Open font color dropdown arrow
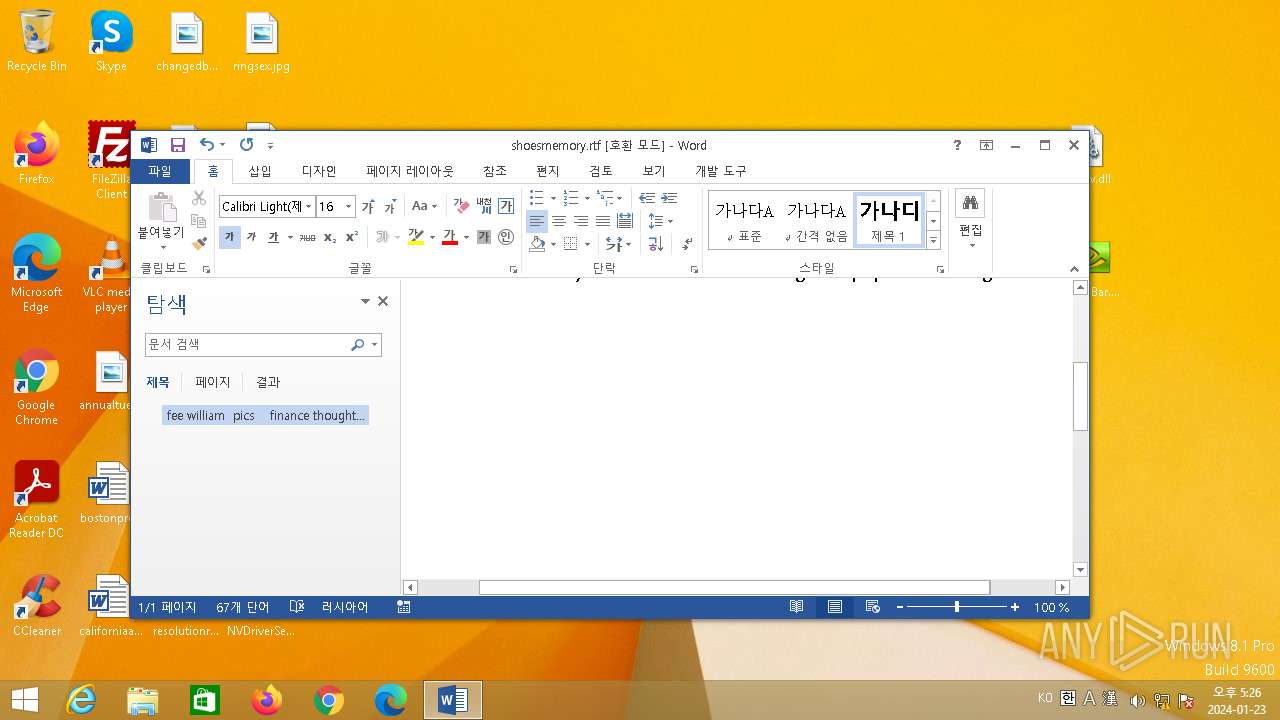Viewport: 1280px width, 720px height. 466,237
